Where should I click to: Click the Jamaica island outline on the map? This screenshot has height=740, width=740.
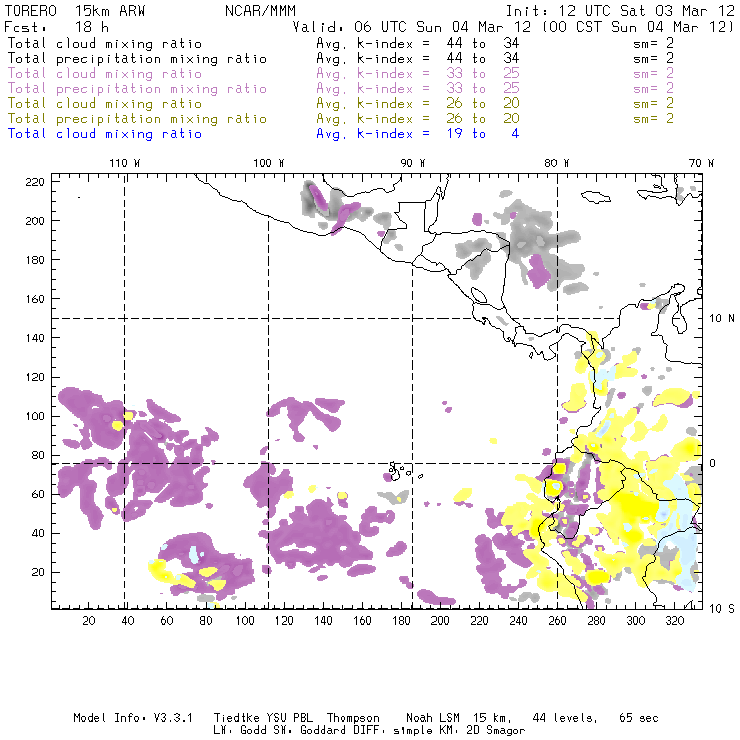click(x=596, y=197)
